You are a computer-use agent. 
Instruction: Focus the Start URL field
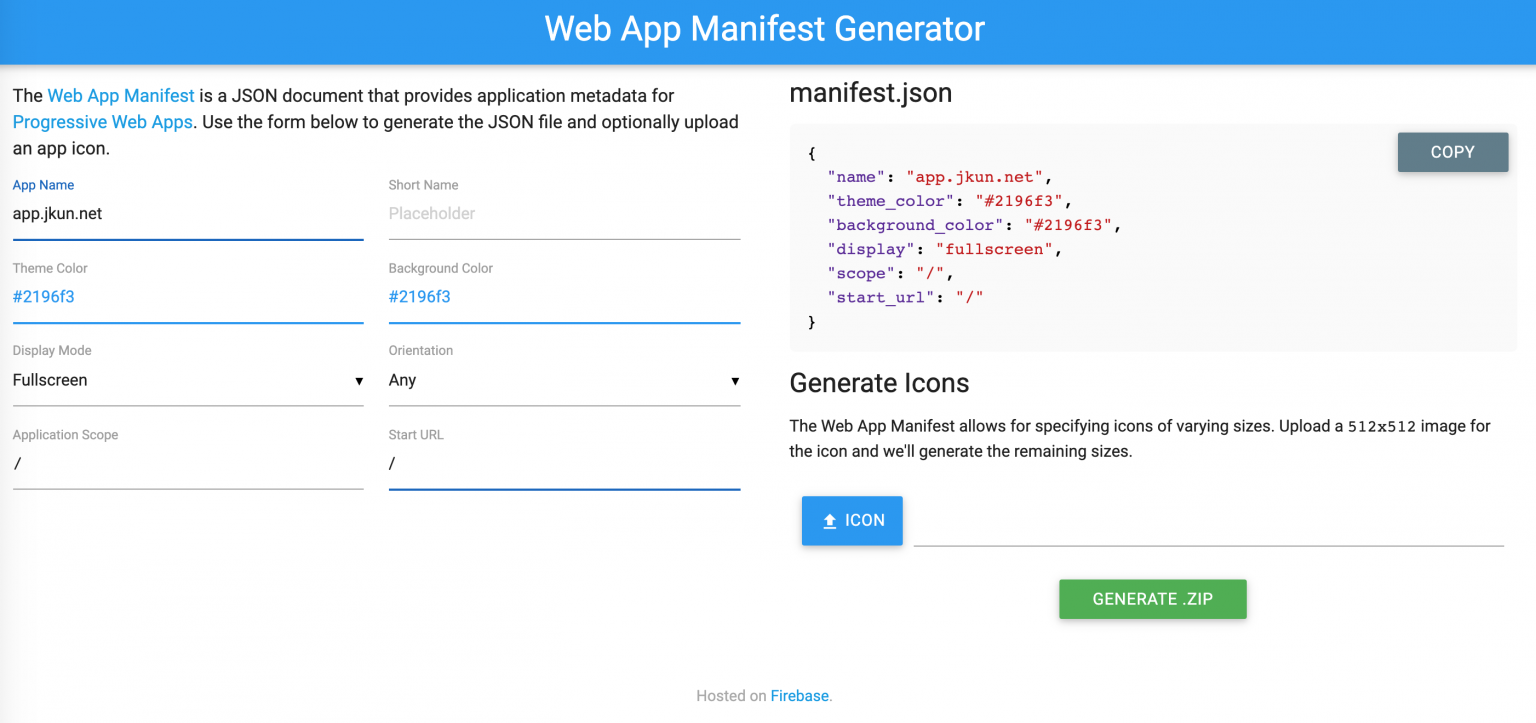(564, 463)
